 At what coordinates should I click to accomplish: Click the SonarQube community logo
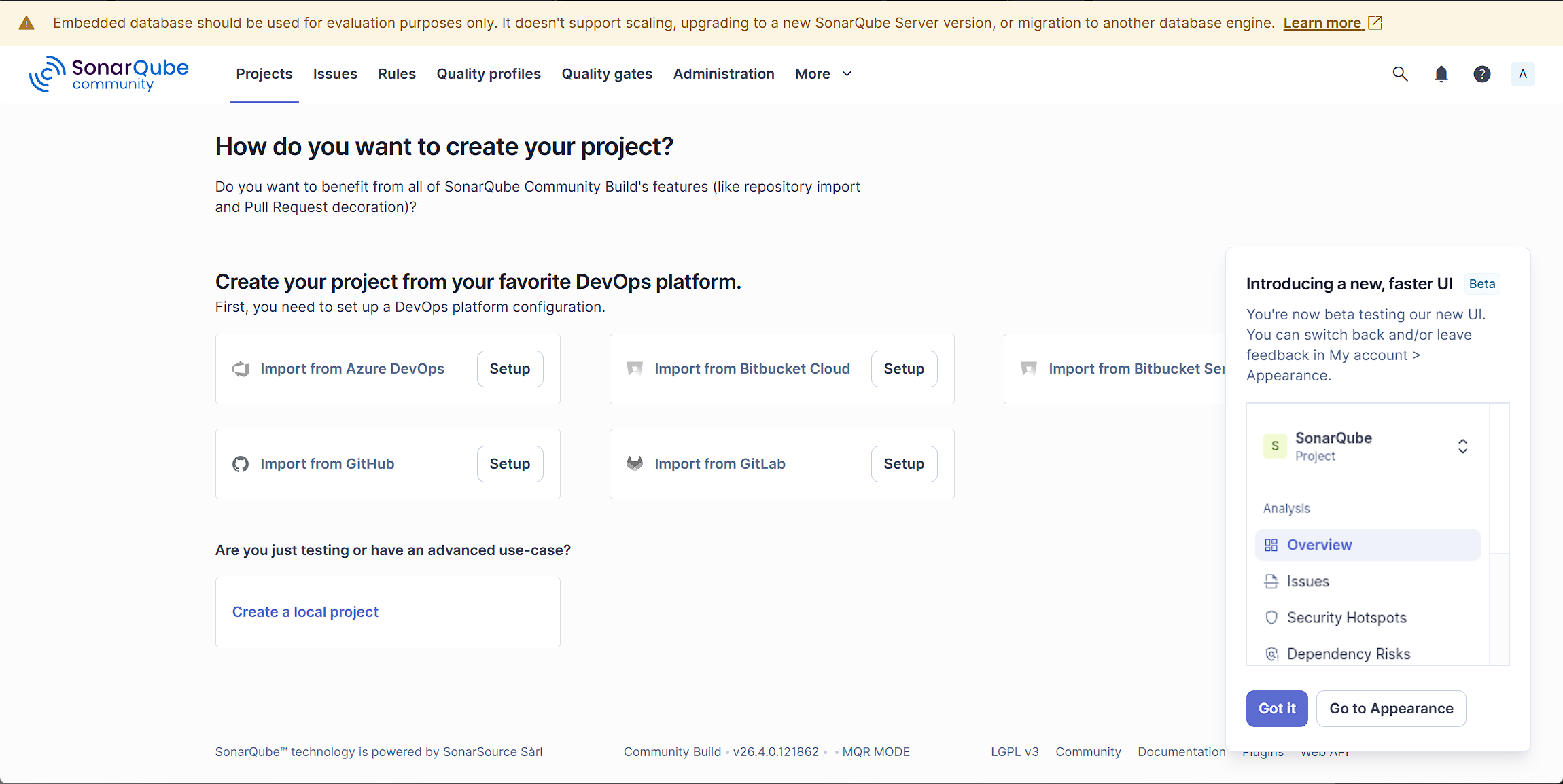tap(109, 74)
